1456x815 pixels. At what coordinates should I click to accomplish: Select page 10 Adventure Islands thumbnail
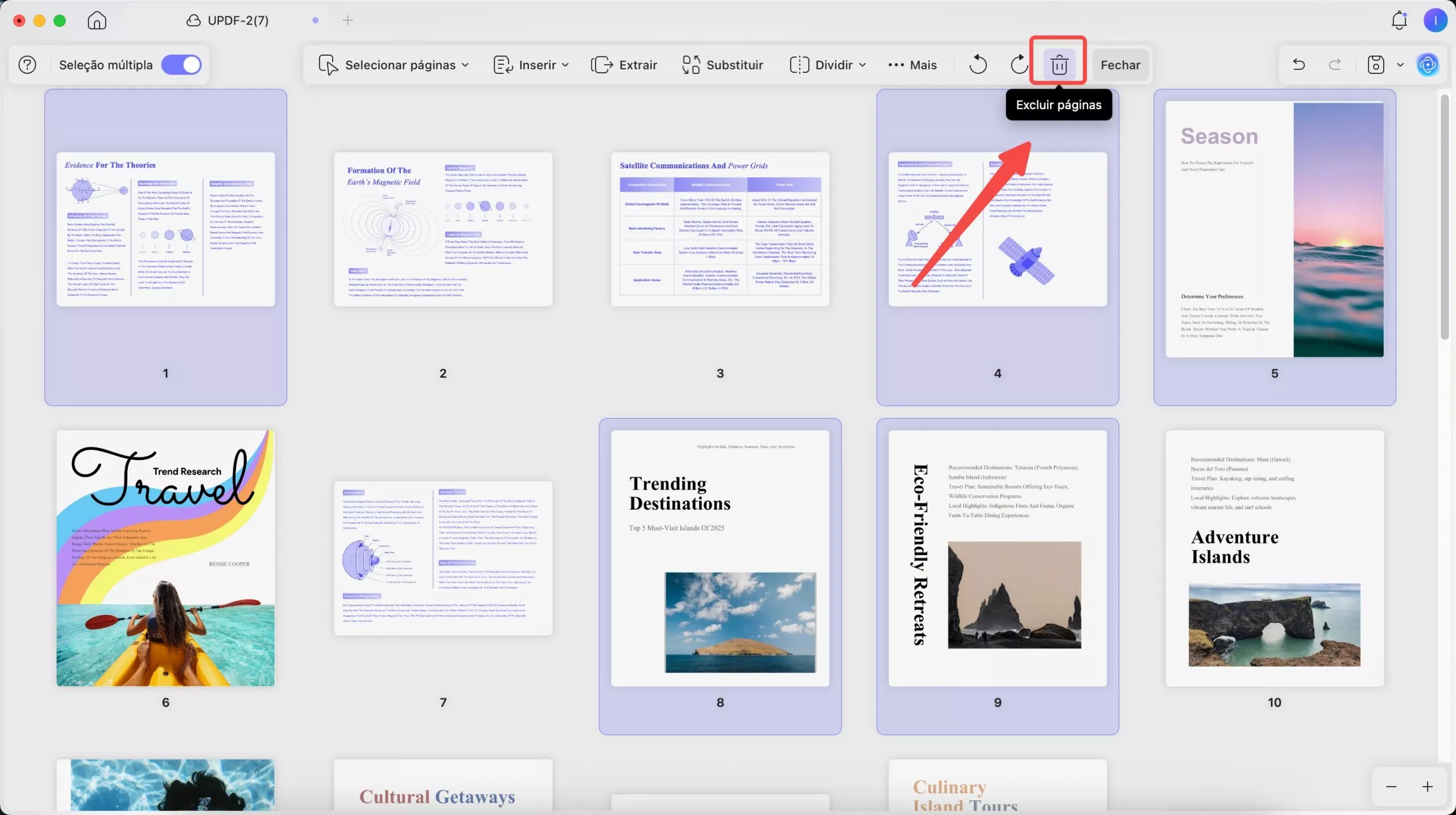coord(1275,558)
